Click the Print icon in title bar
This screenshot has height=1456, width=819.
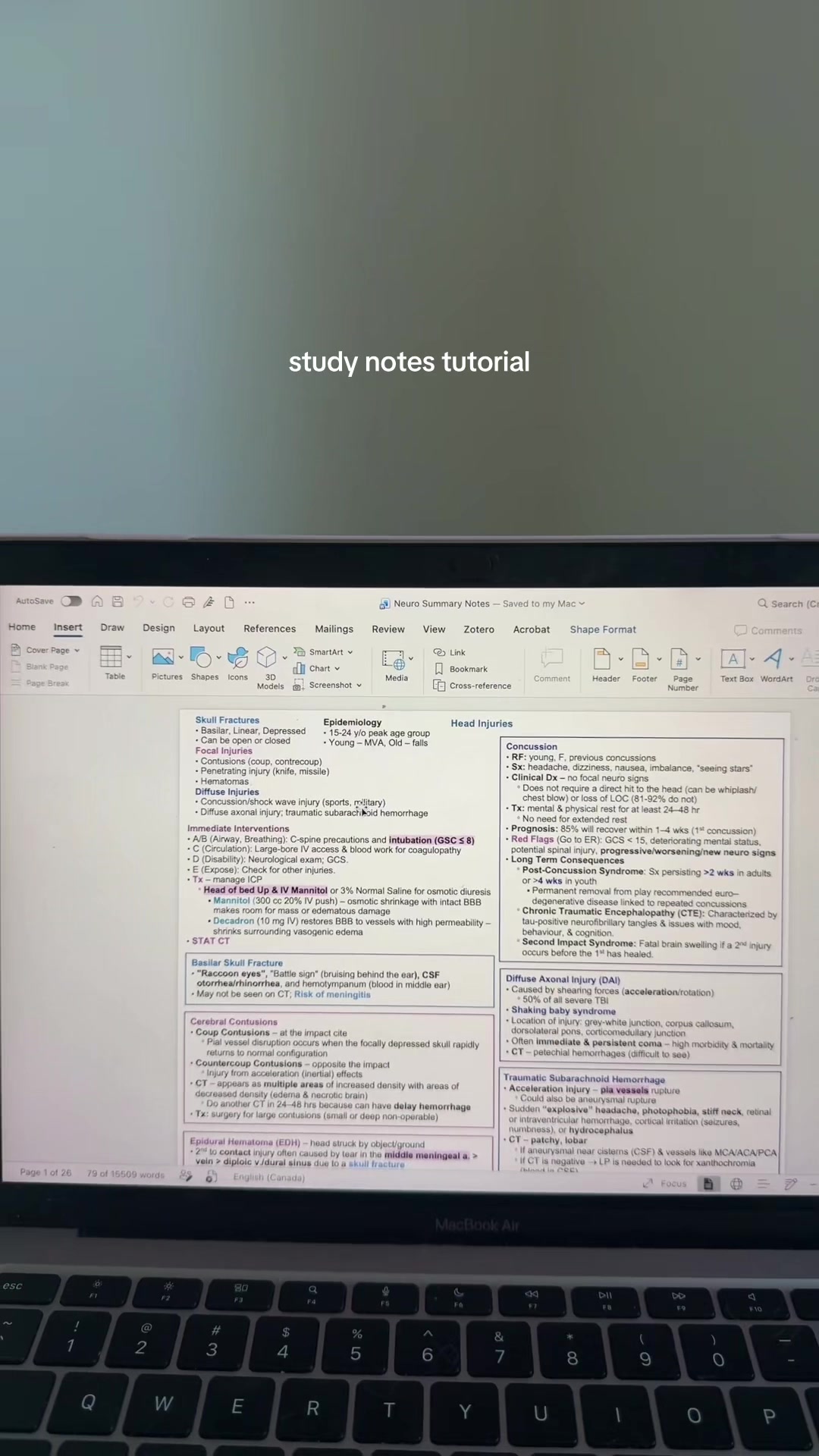click(189, 602)
